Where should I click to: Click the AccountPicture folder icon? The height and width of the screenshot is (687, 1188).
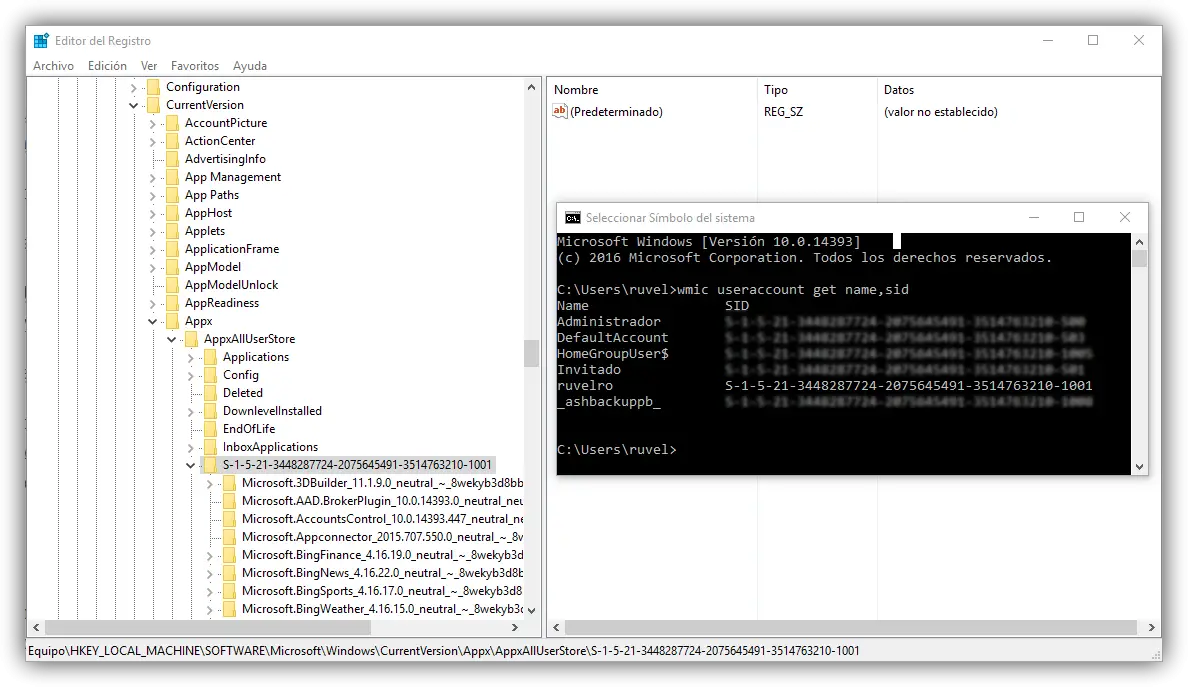(x=172, y=123)
